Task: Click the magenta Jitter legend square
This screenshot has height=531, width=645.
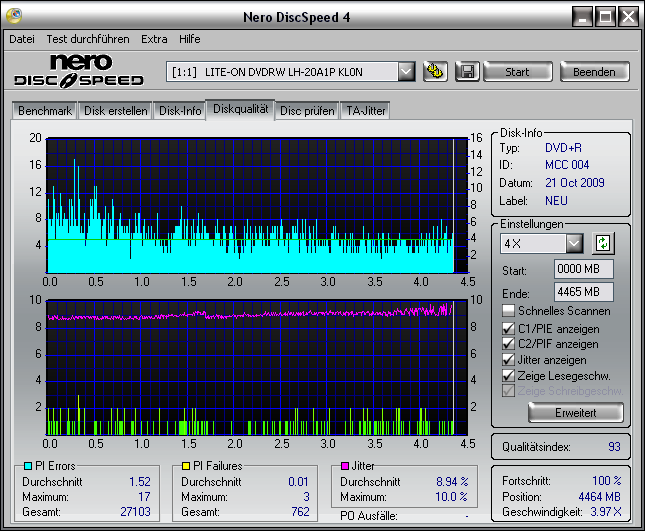Action: pos(343,466)
